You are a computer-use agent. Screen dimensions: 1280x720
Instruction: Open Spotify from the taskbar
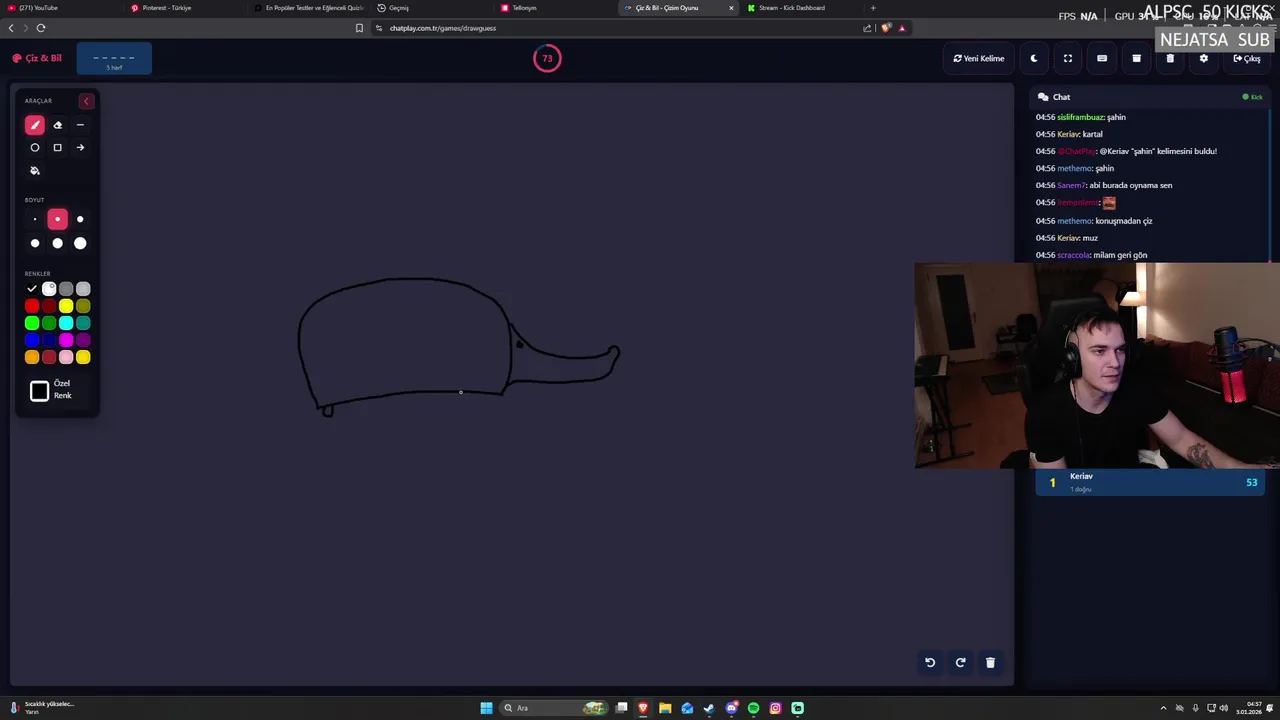pyautogui.click(x=753, y=708)
